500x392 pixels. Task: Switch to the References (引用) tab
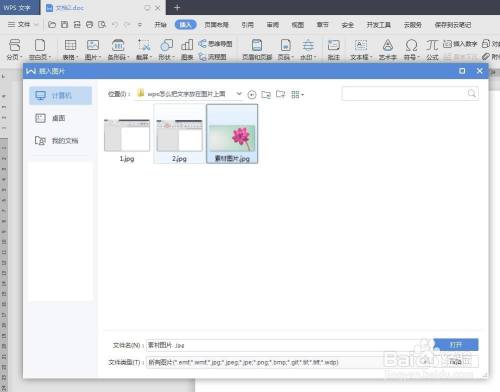coord(248,25)
